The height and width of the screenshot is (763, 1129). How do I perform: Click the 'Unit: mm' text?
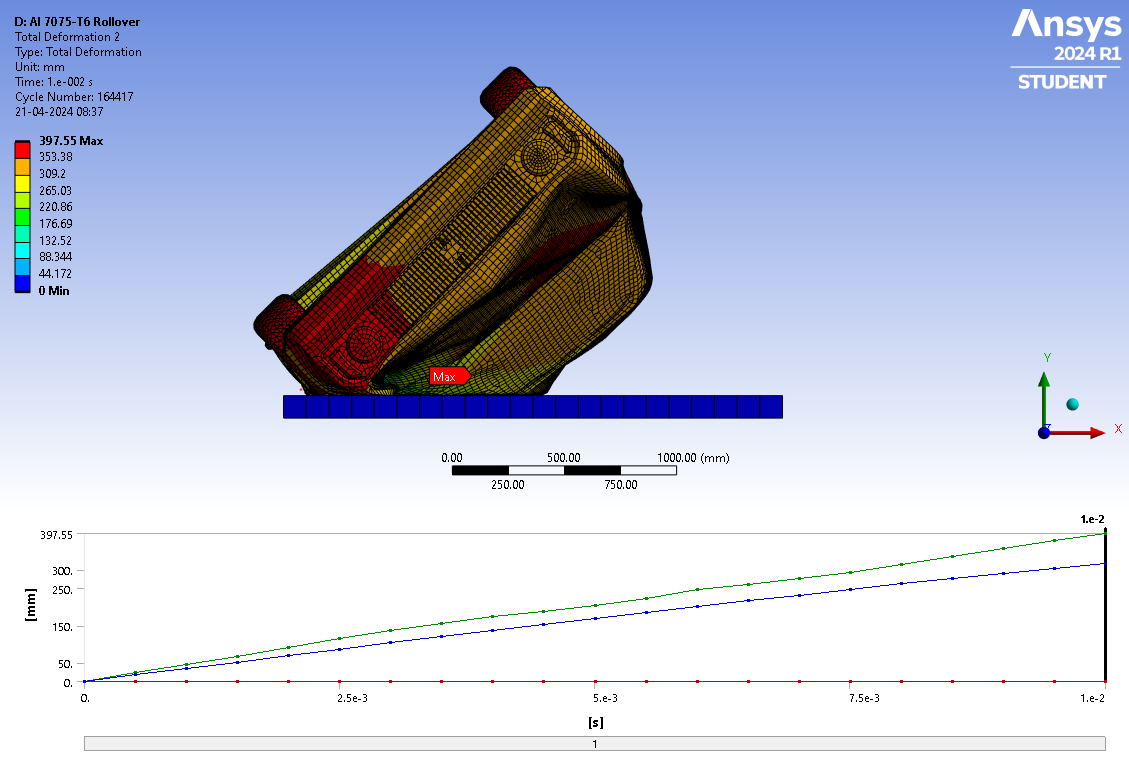click(x=40, y=67)
